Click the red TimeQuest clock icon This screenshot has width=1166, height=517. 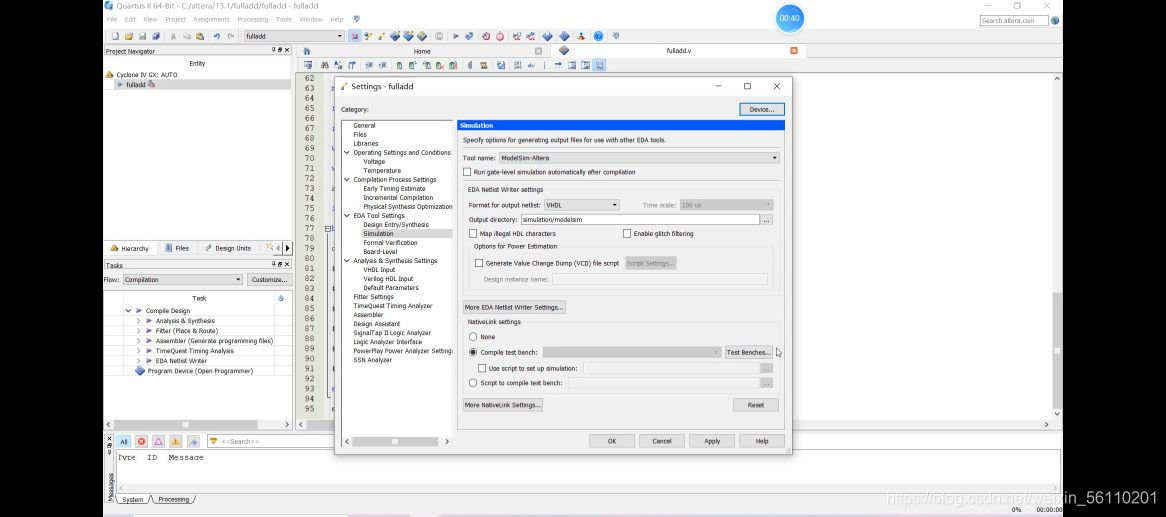(500, 36)
